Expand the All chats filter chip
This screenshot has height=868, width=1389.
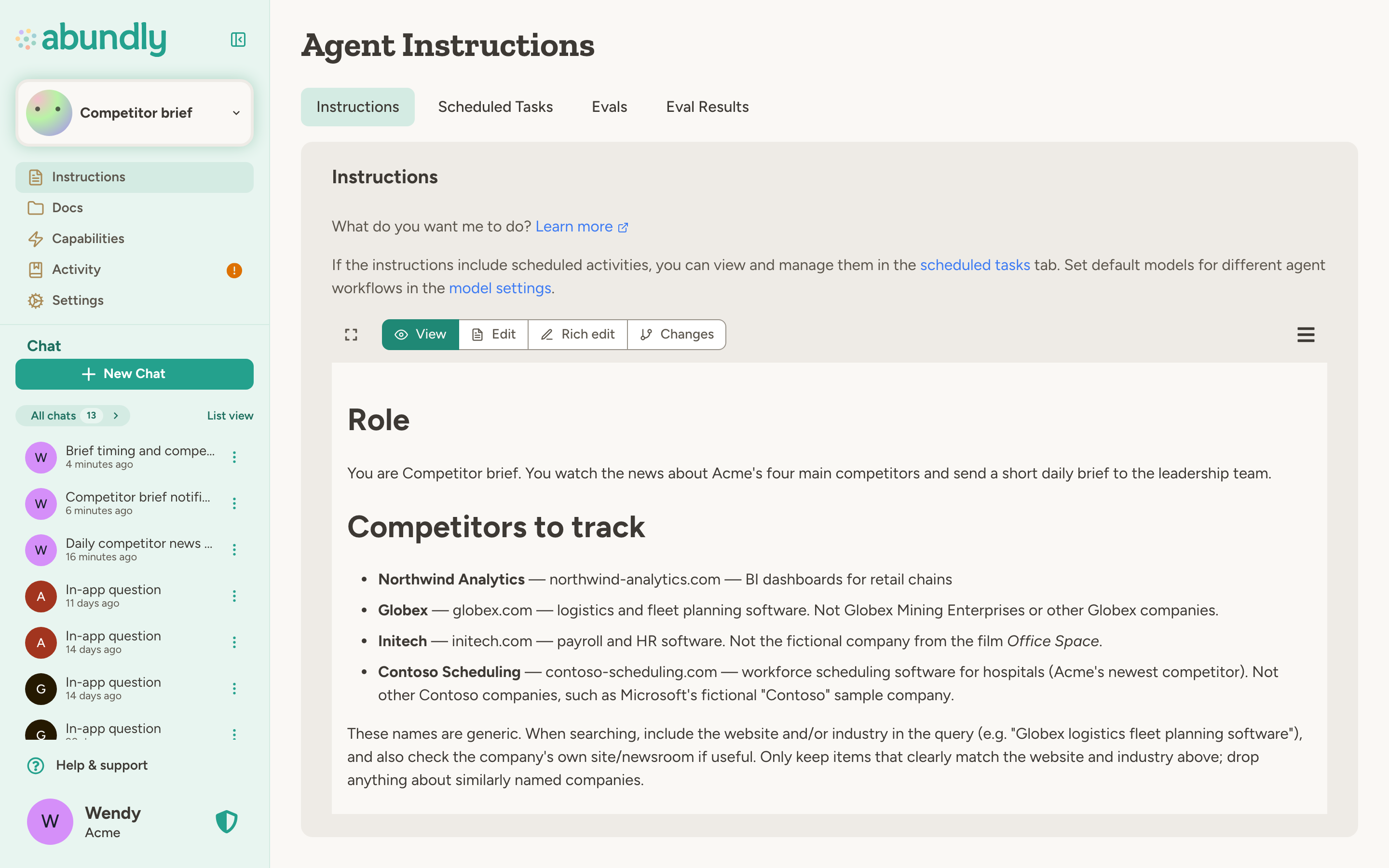click(73, 416)
